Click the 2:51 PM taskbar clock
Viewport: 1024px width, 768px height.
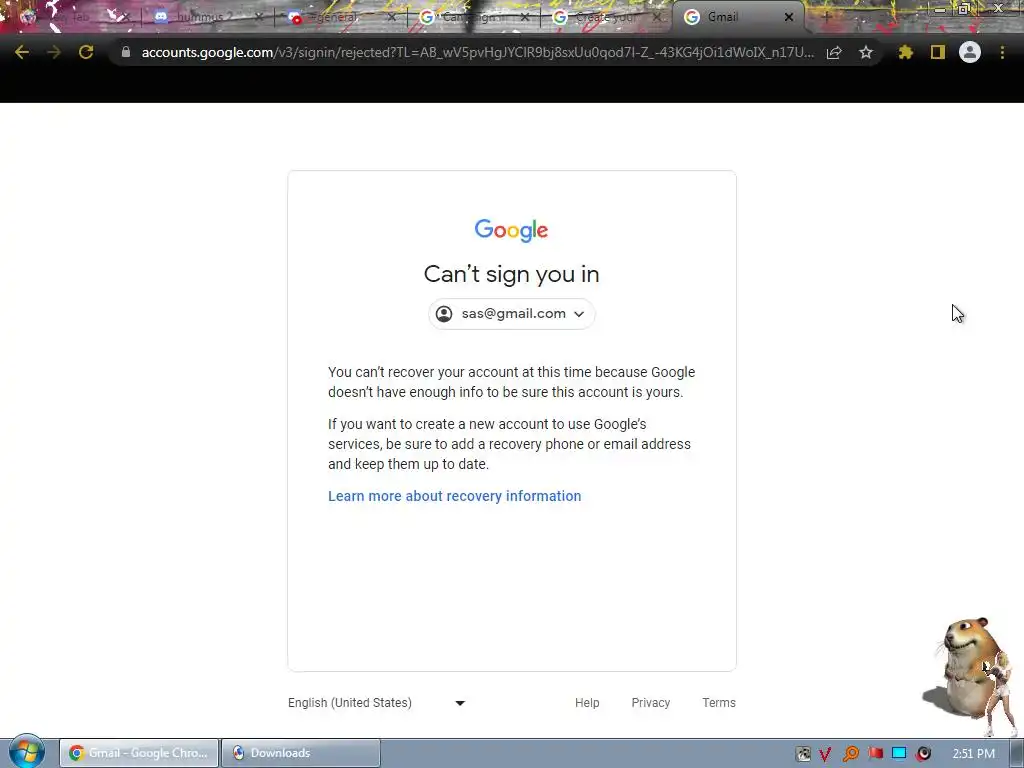pos(974,754)
